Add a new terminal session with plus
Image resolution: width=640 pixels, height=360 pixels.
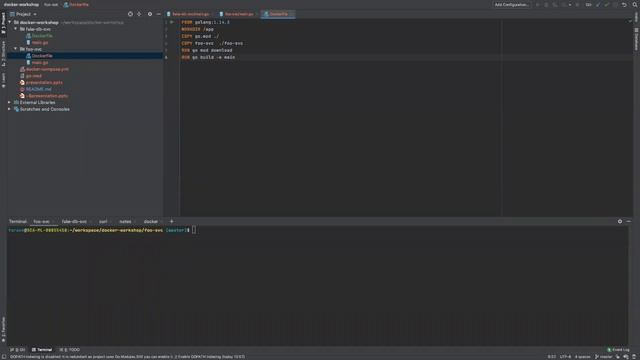pyautogui.click(x=171, y=221)
